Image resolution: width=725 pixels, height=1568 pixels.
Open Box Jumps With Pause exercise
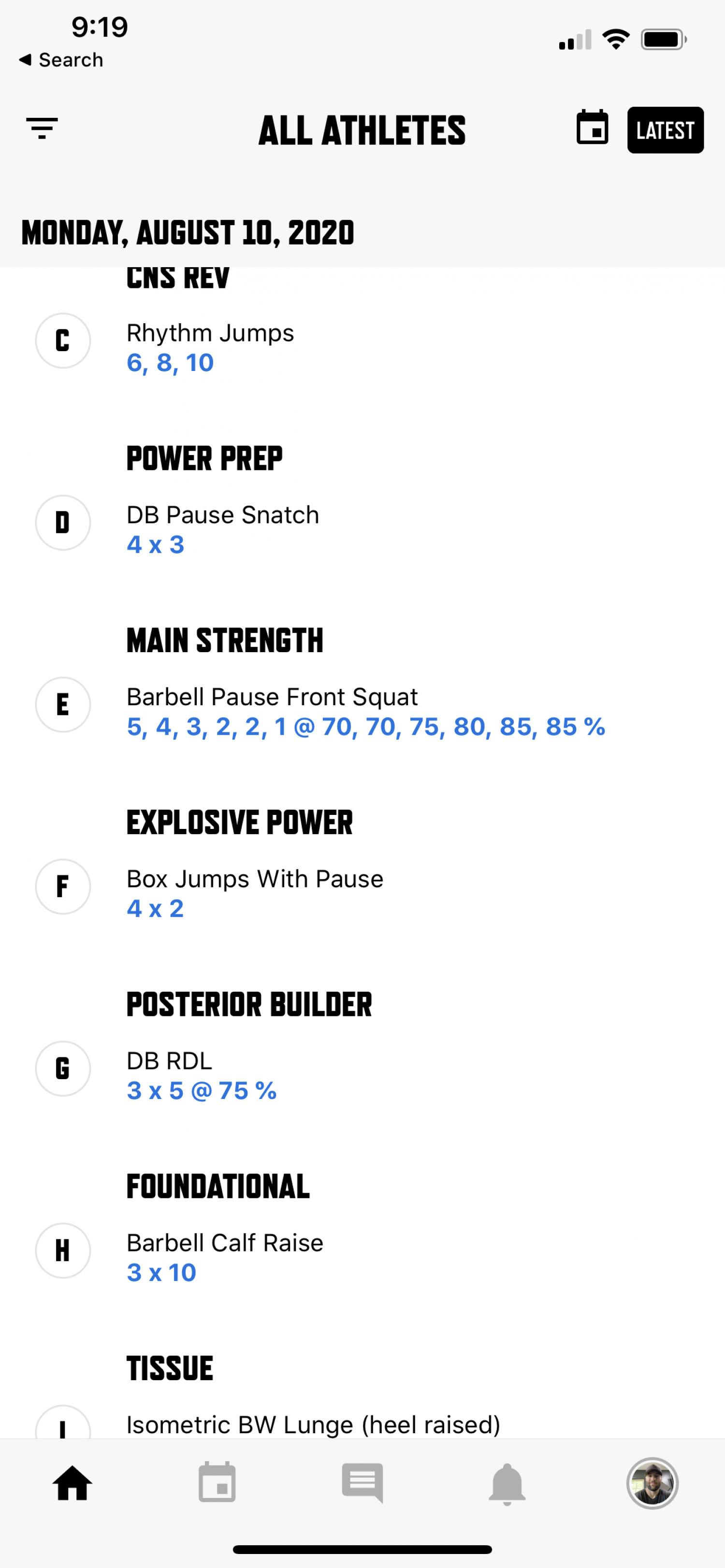click(255, 878)
